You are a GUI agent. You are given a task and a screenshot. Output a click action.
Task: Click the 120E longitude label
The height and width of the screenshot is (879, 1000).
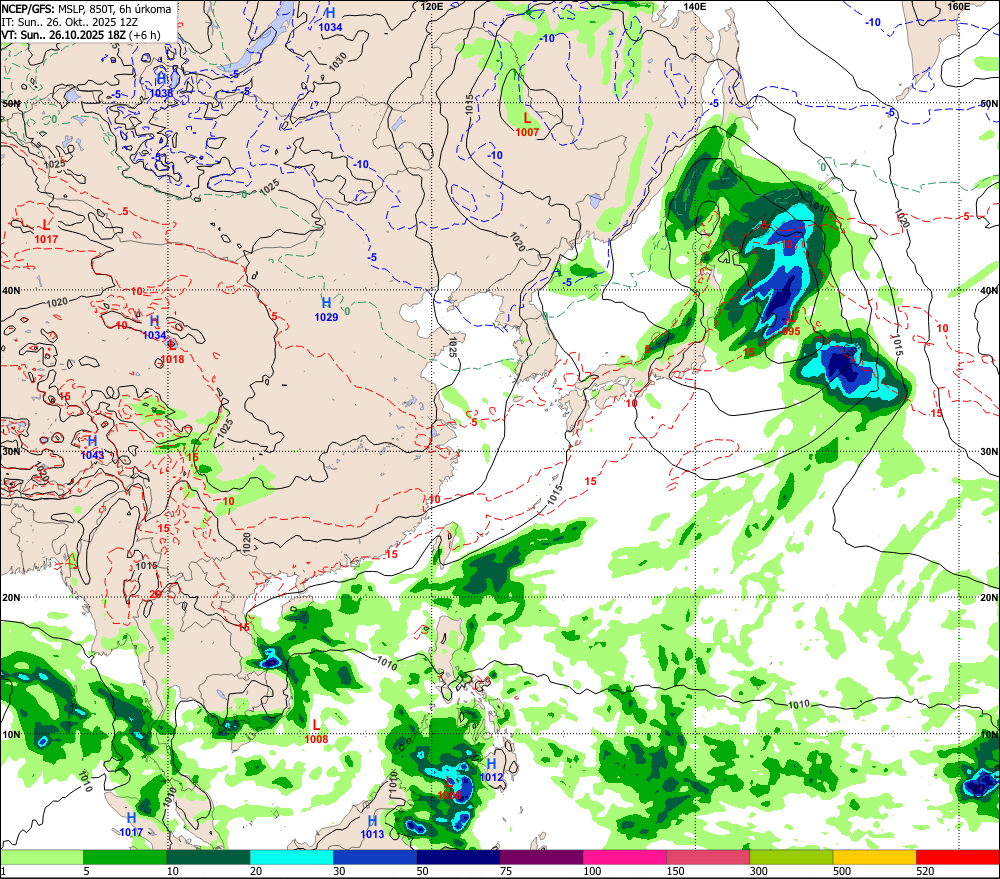(x=432, y=6)
